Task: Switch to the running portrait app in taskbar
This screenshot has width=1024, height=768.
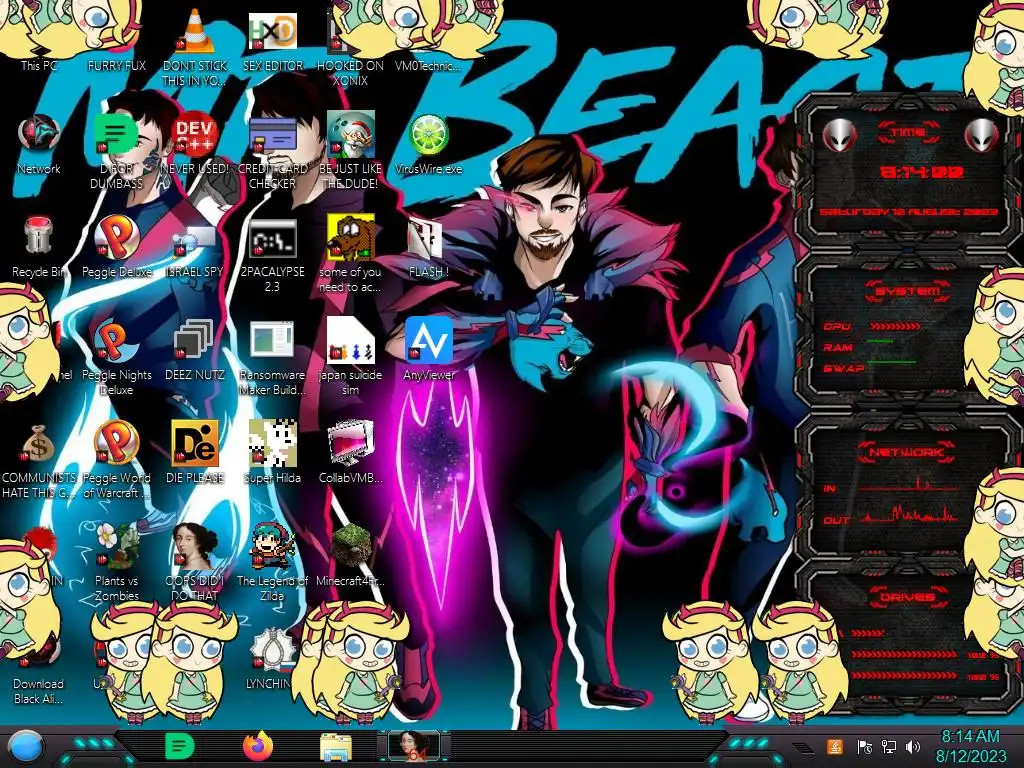Action: click(x=414, y=747)
